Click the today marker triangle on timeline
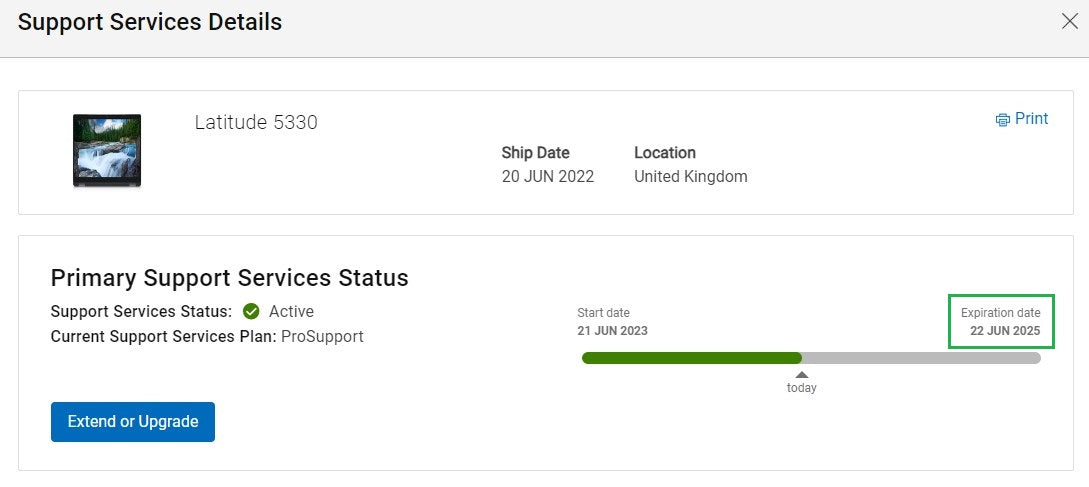The width and height of the screenshot is (1089, 487). point(801,374)
